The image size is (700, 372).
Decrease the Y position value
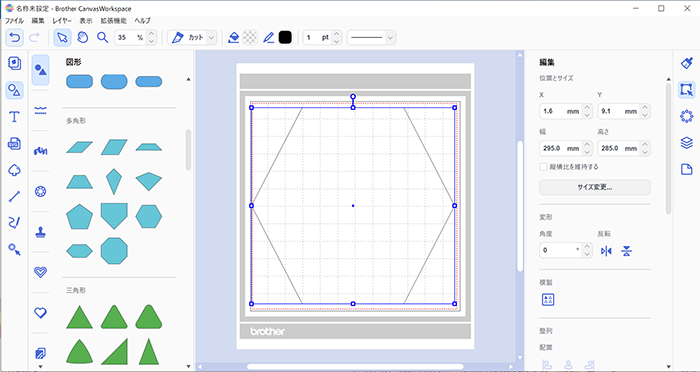(646, 115)
